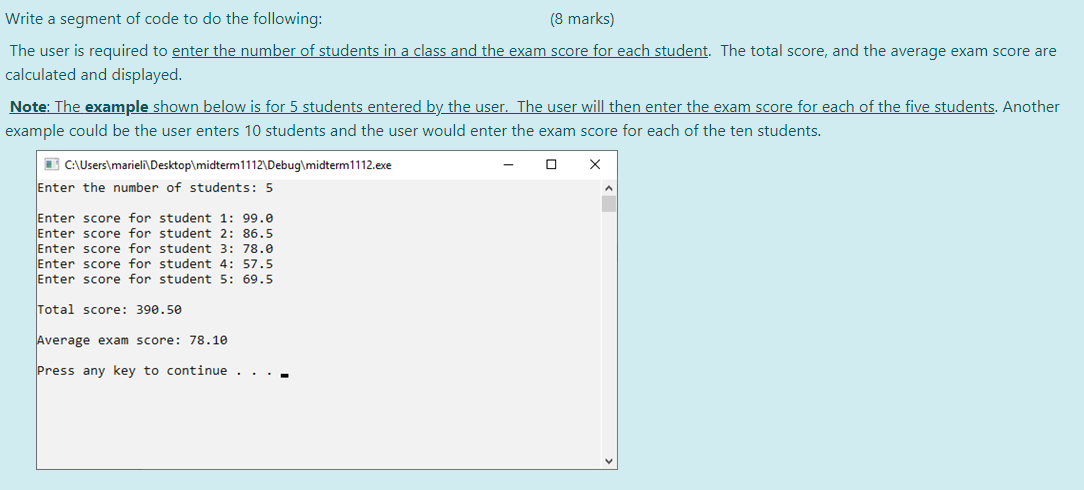1084x490 pixels.
Task: Click "Average exam score: 78.10" output line
Action: 132,340
